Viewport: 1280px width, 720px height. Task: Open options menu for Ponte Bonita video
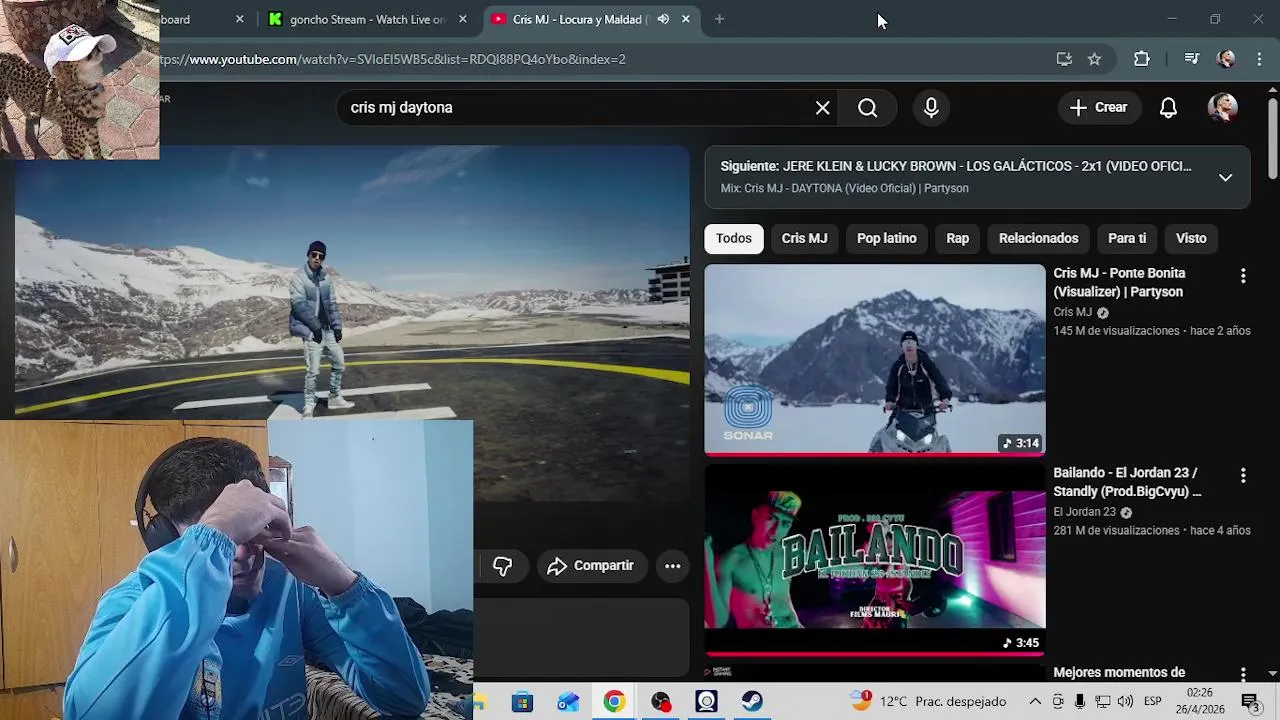pos(1243,276)
